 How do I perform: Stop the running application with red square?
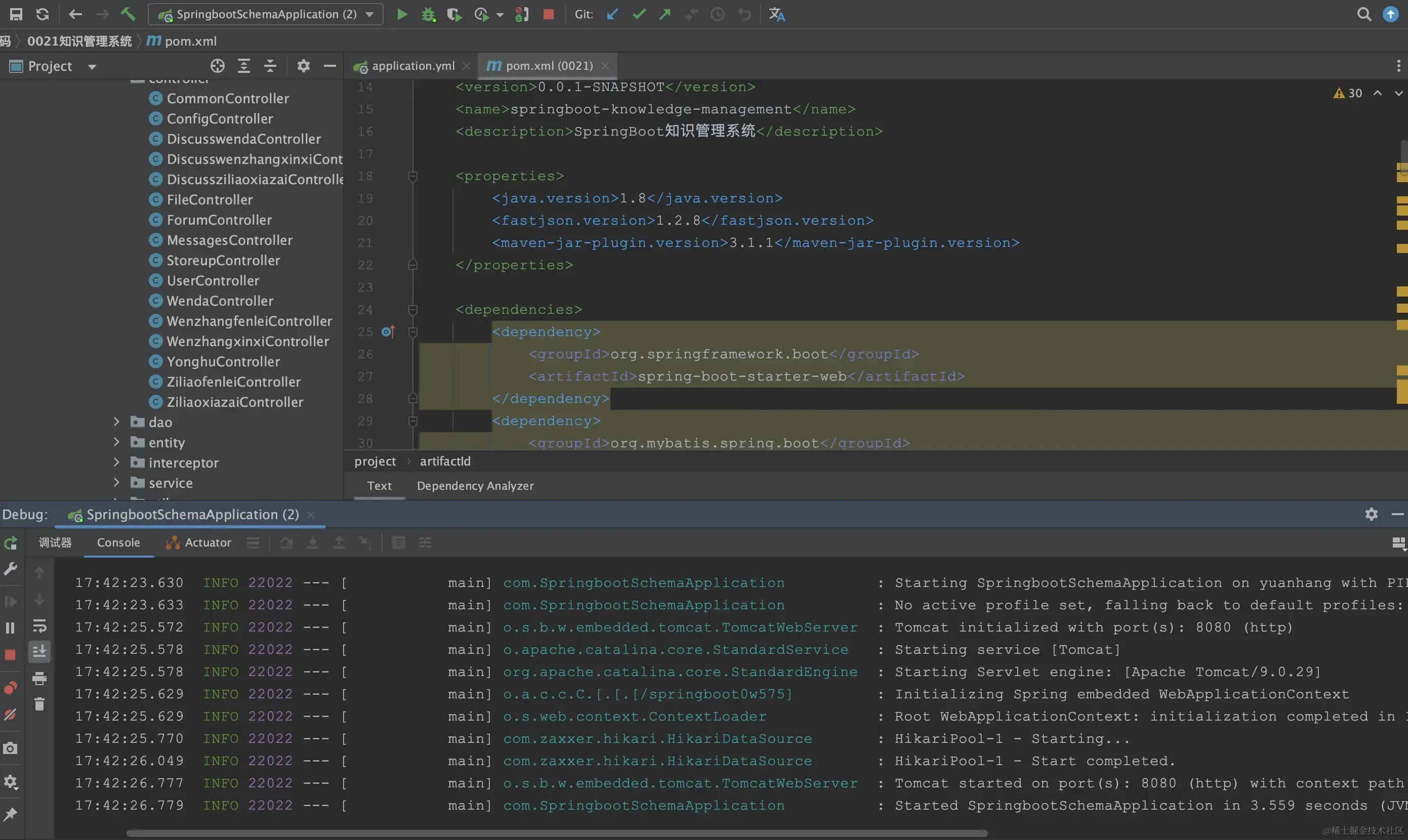pyautogui.click(x=548, y=14)
